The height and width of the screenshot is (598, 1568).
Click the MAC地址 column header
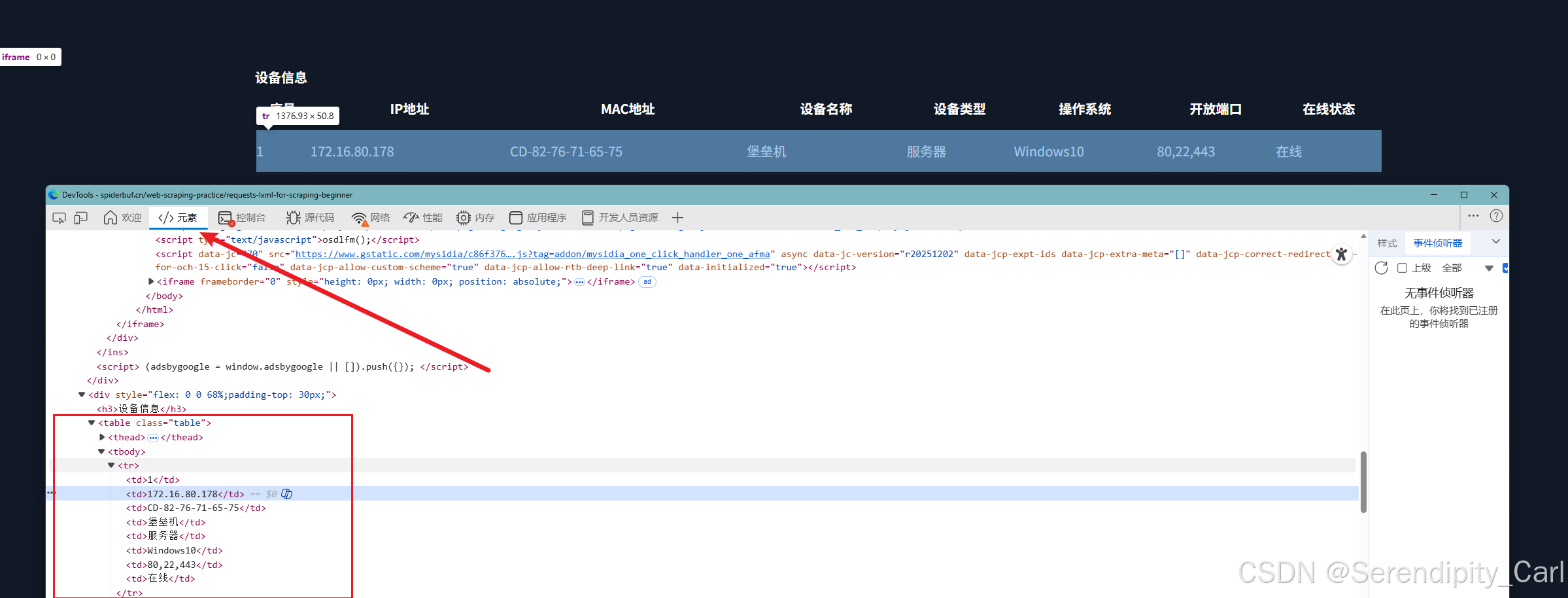(628, 109)
